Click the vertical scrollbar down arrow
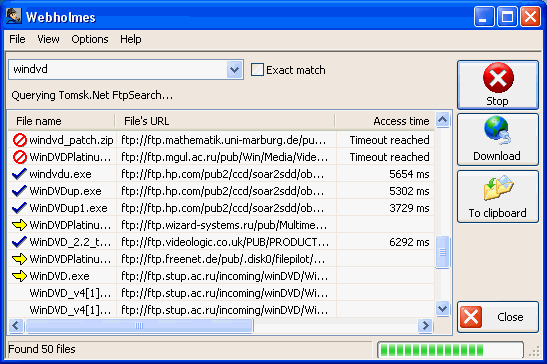The height and width of the screenshot is (364, 547). click(442, 309)
